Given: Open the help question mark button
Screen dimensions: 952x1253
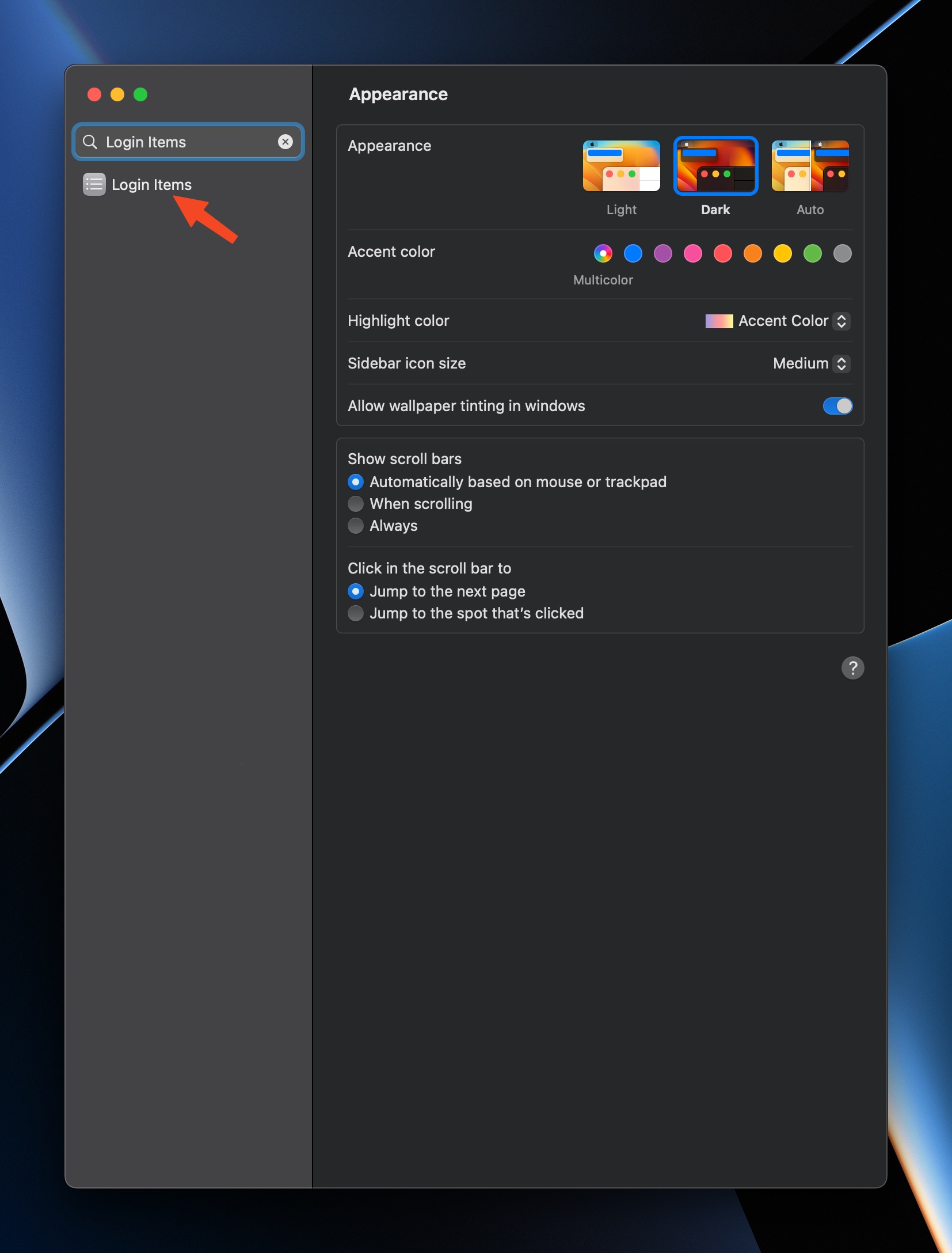Looking at the screenshot, I should (x=852, y=668).
